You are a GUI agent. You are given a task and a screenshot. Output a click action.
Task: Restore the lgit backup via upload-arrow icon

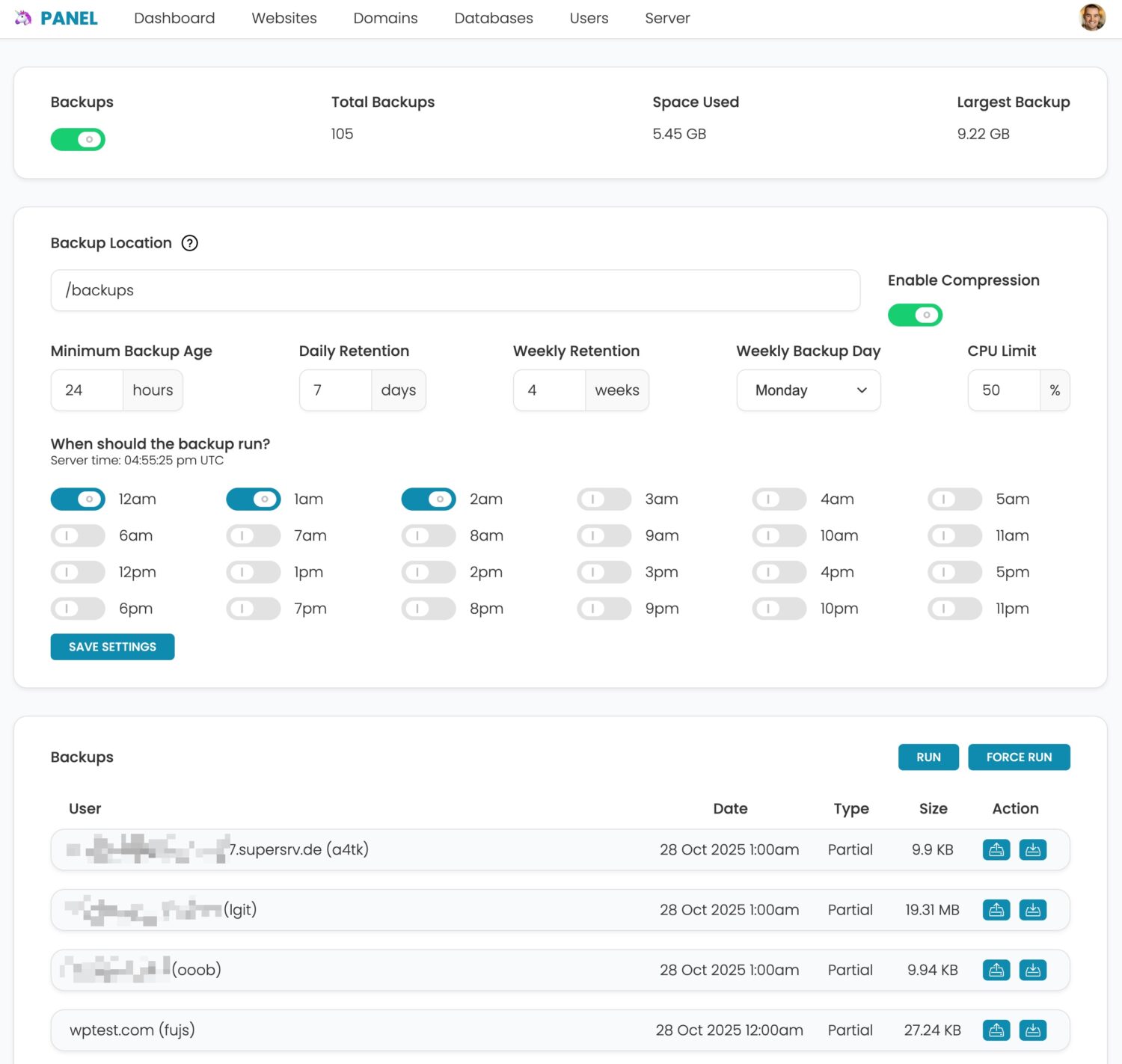pos(996,910)
